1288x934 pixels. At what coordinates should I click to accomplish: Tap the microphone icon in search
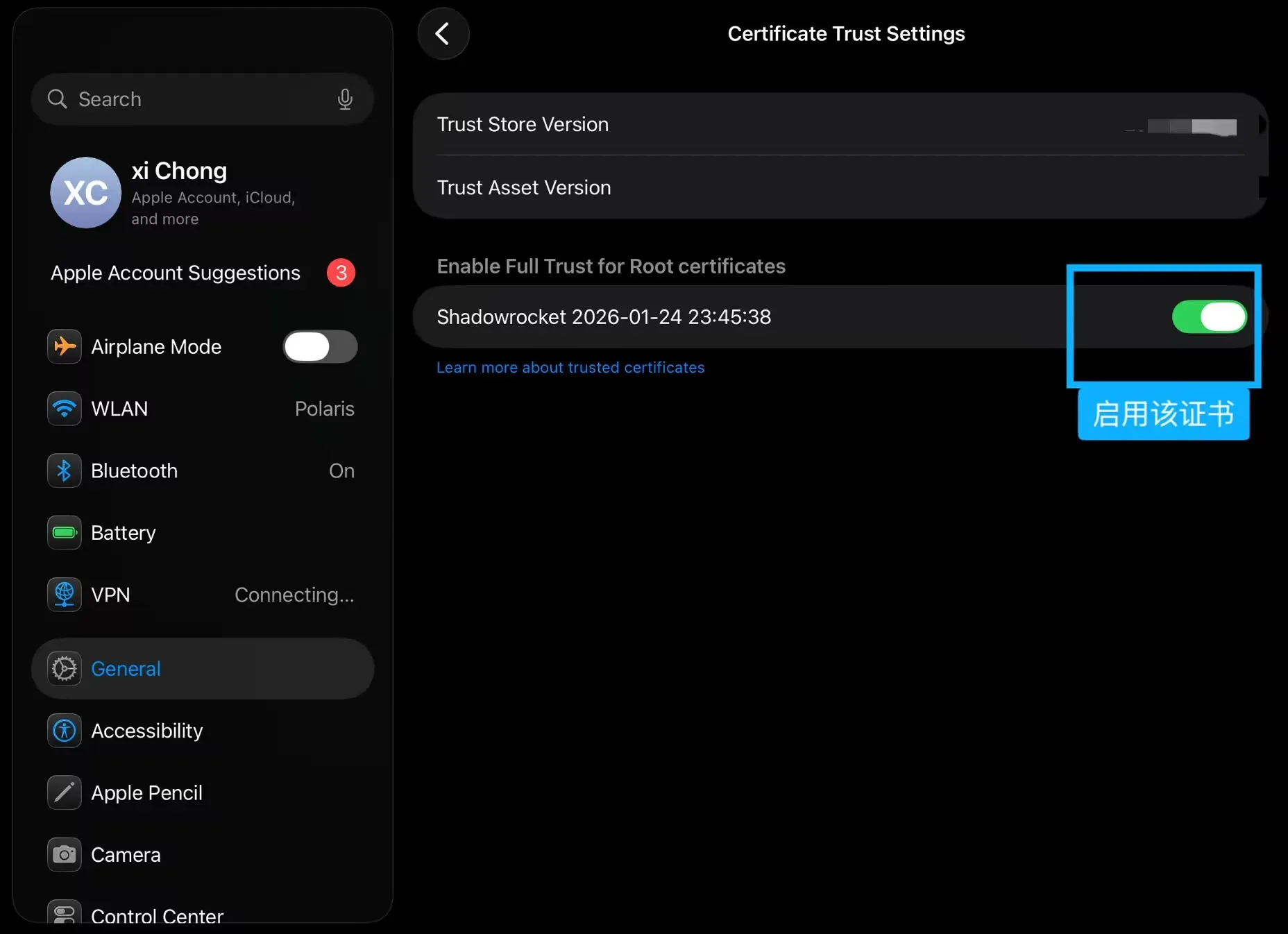pyautogui.click(x=345, y=99)
